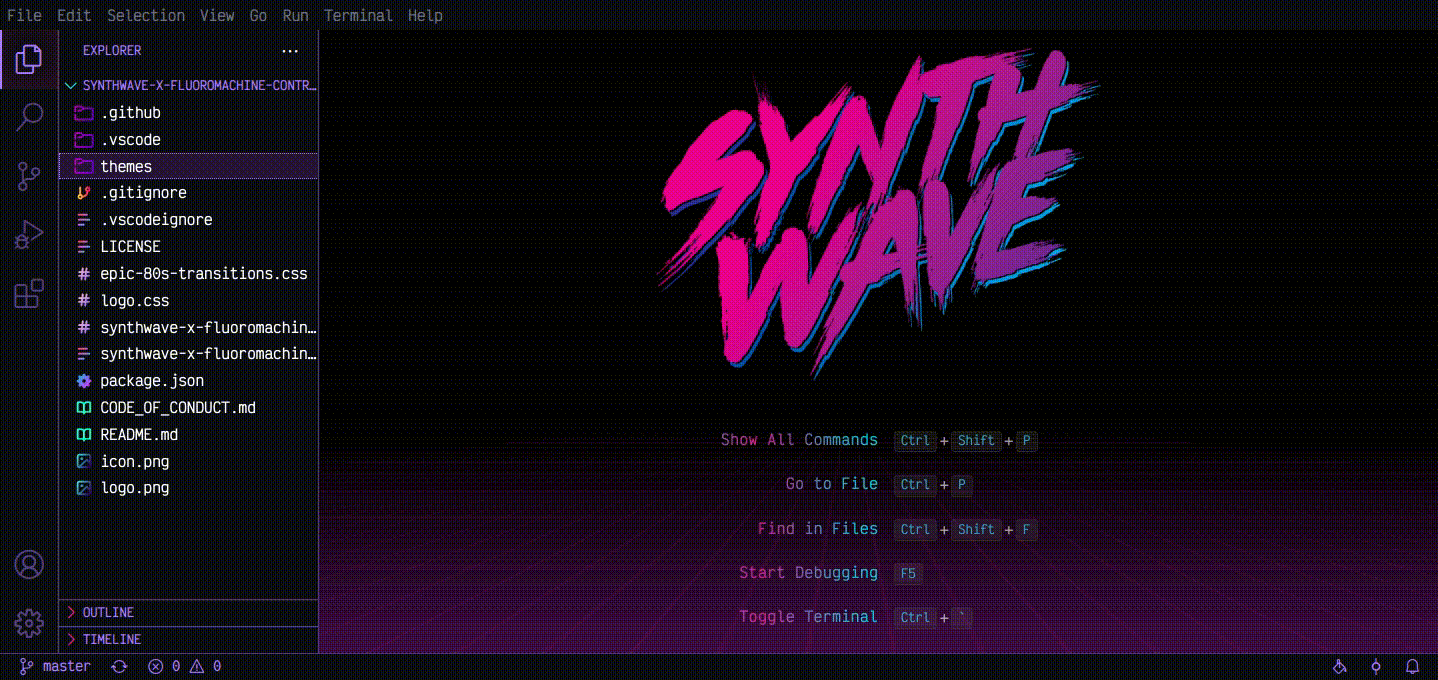Image resolution: width=1438 pixels, height=680 pixels.
Task: Open the View menu
Action: (217, 15)
